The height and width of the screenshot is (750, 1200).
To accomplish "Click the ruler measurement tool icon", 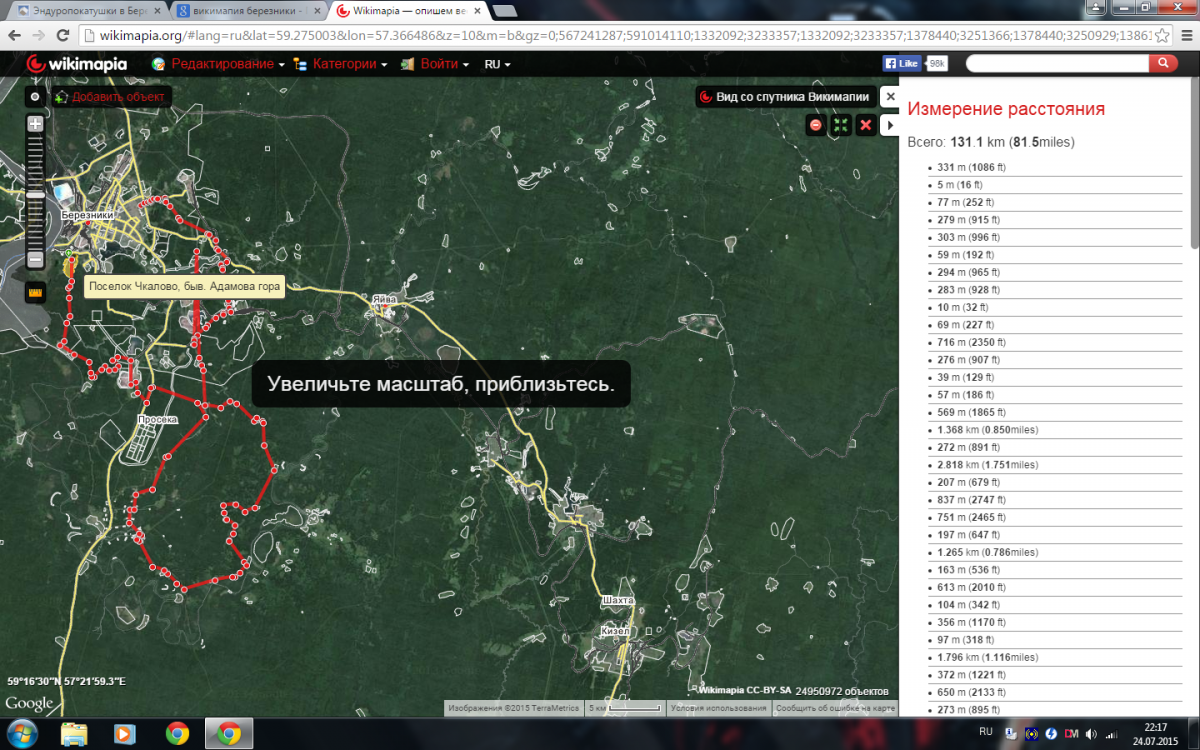I will click(x=35, y=294).
